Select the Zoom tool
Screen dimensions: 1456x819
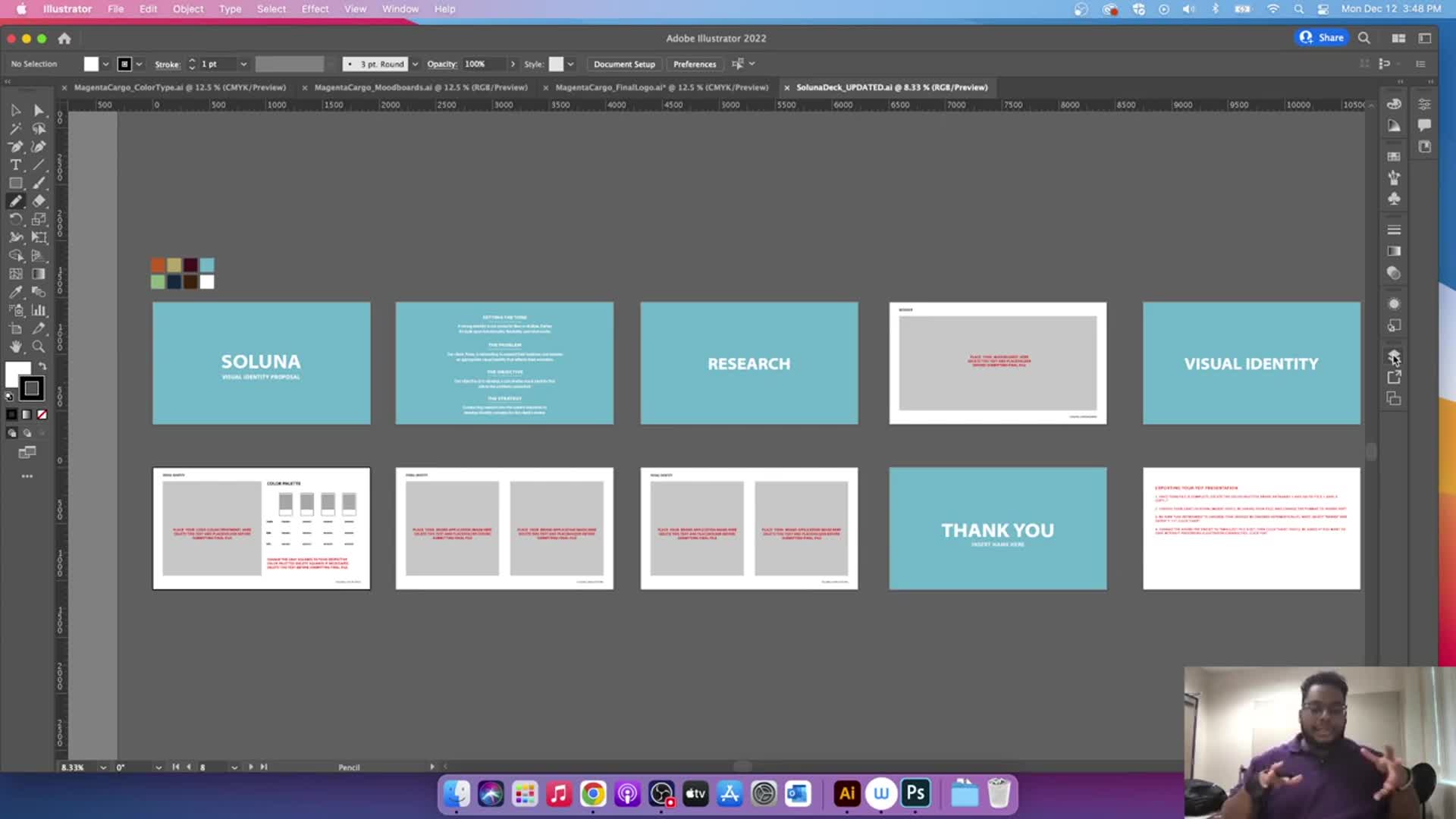coord(39,347)
